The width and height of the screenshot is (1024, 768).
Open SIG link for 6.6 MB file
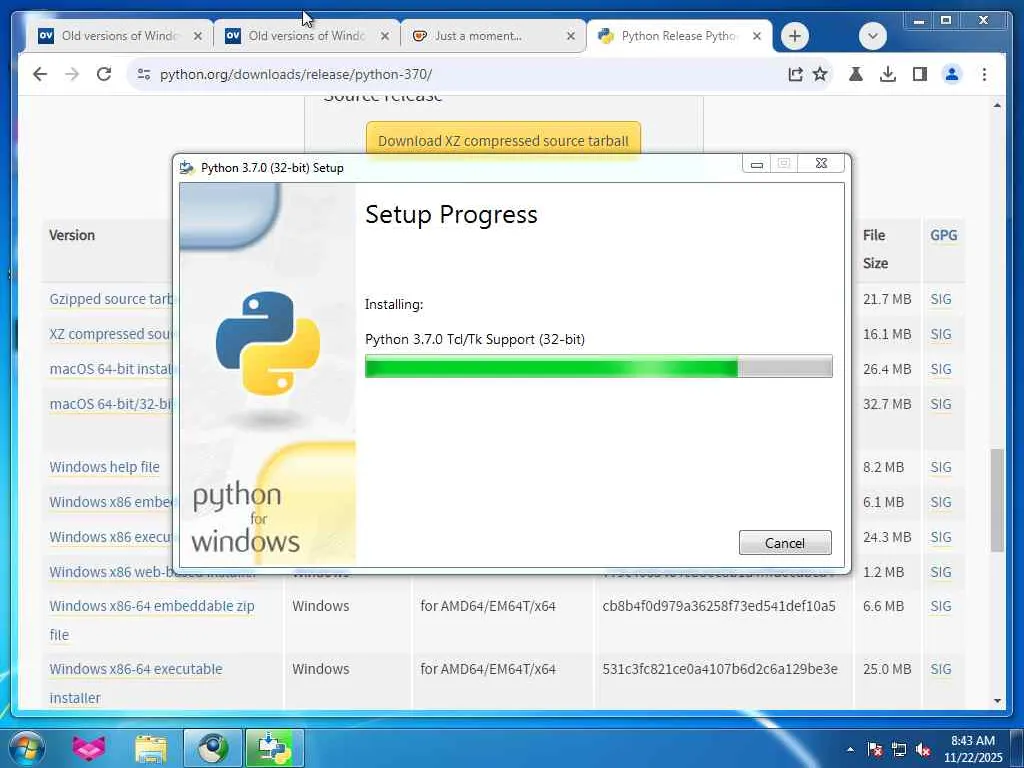pos(940,606)
